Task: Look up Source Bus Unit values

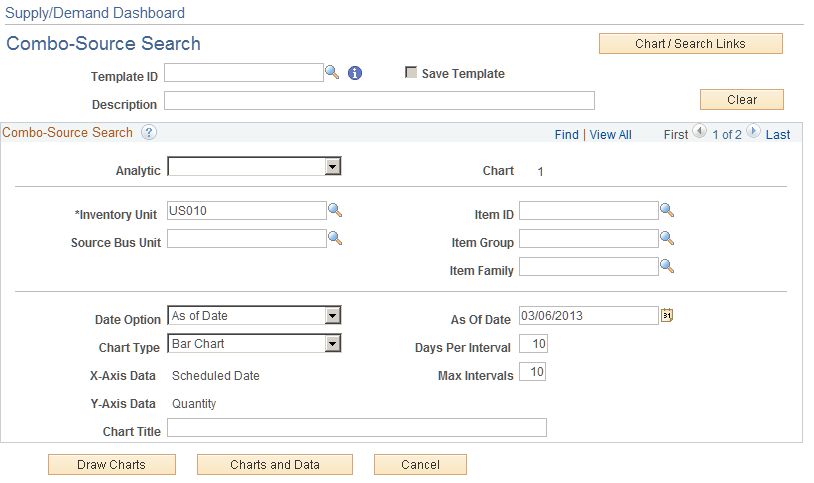Action: (335, 238)
